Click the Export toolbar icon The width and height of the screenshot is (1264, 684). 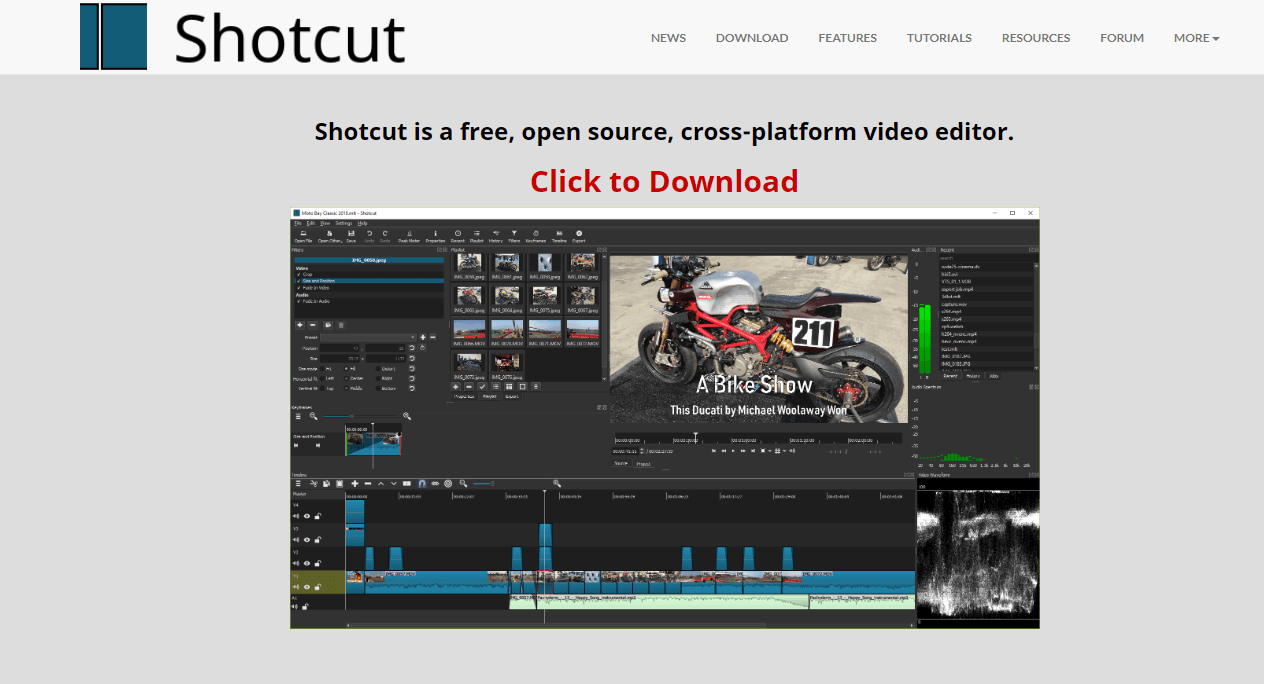(x=579, y=237)
